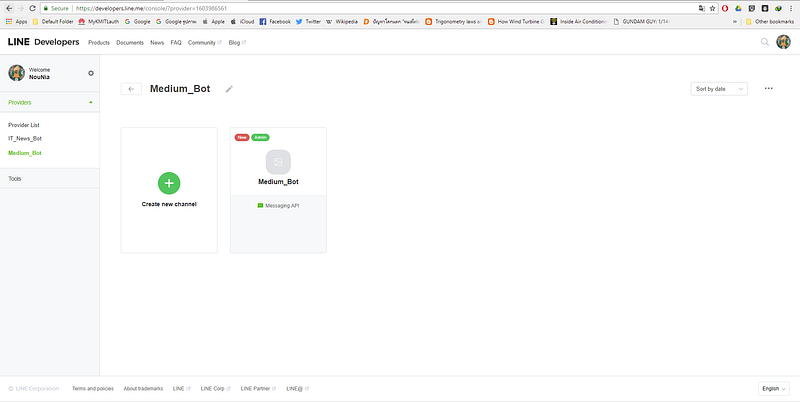The height and width of the screenshot is (402, 800).
Task: Go back with the browser back arrow
Action: tap(9, 8)
